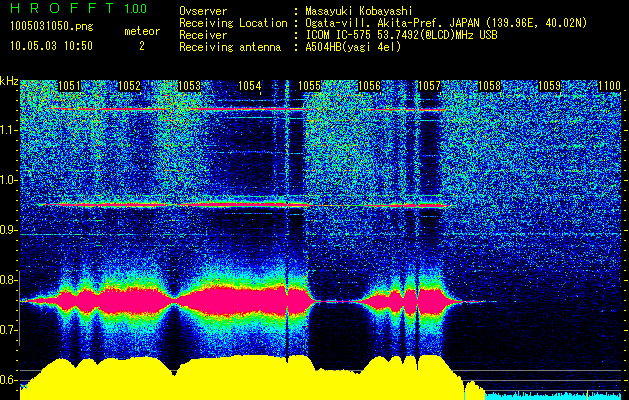Viewport: 629px width, 400px height.
Task: Click the Ovserver field label
Action: pyautogui.click(x=203, y=11)
